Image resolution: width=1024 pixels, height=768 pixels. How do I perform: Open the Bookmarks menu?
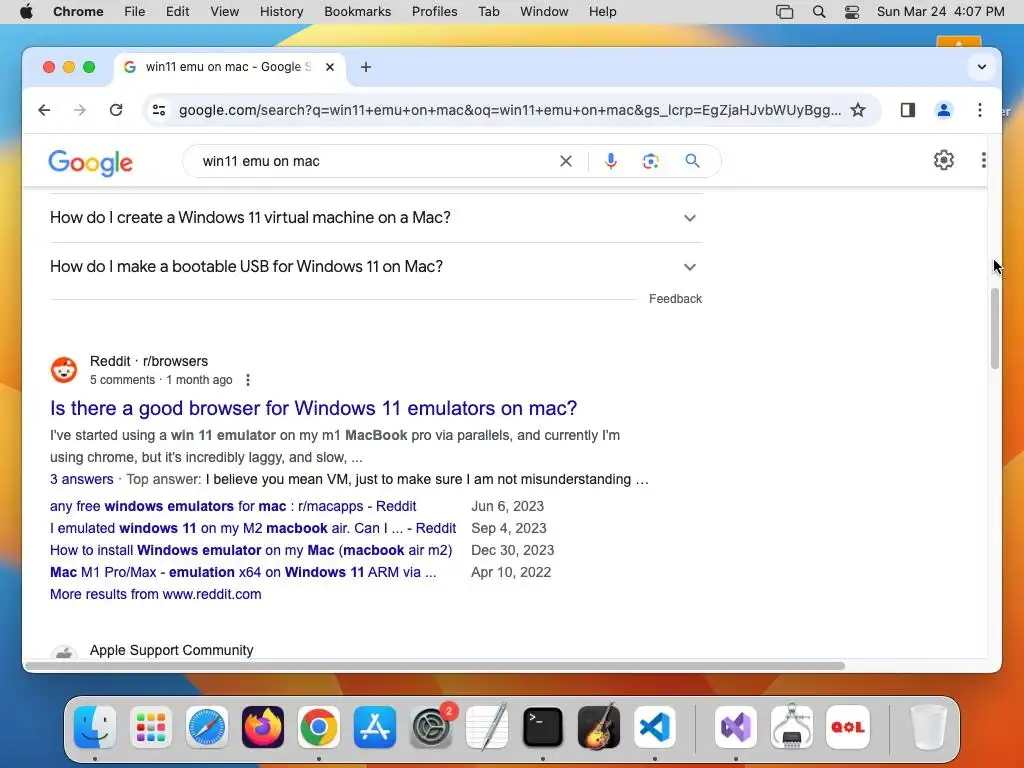click(357, 12)
